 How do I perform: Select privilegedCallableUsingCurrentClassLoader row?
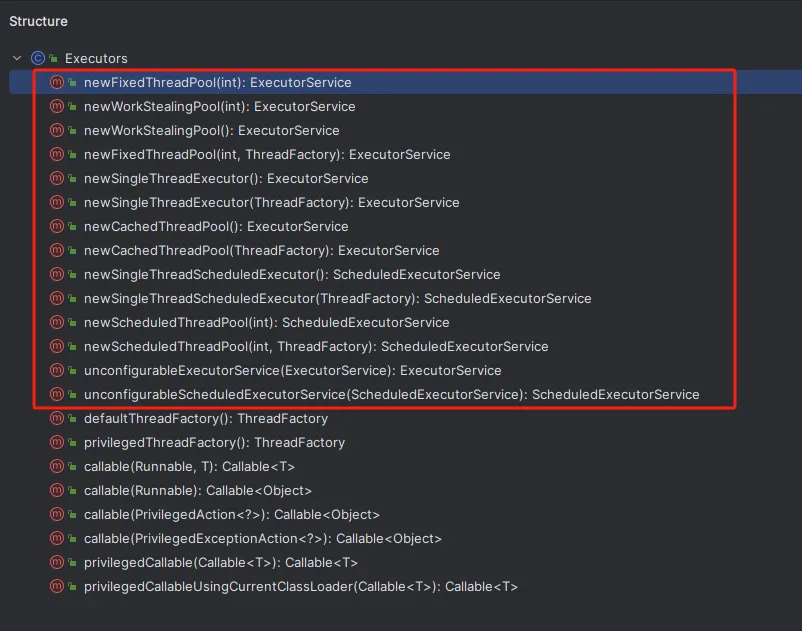pyautogui.click(x=301, y=587)
